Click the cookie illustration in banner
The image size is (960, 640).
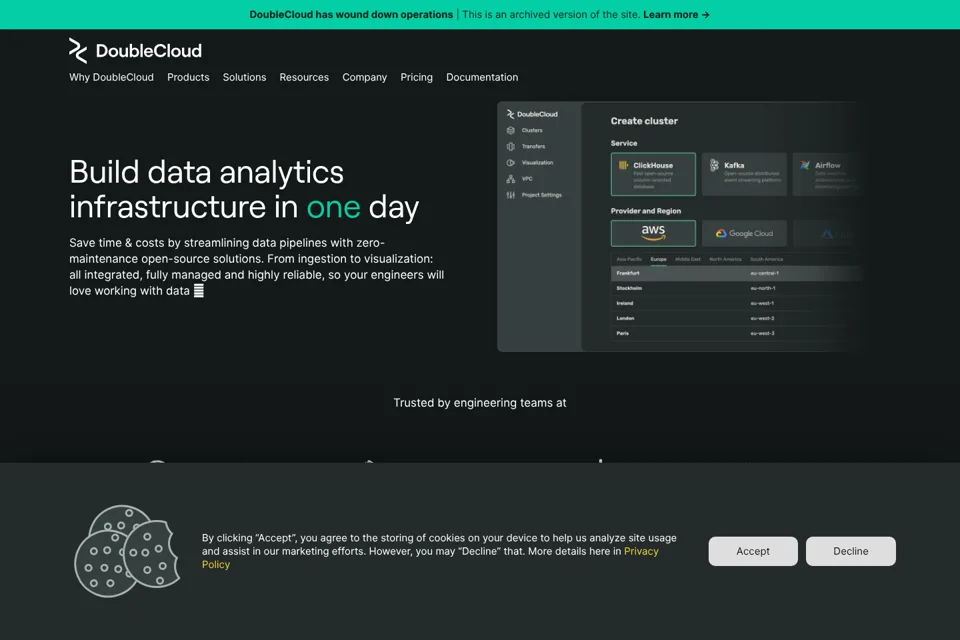[127, 551]
